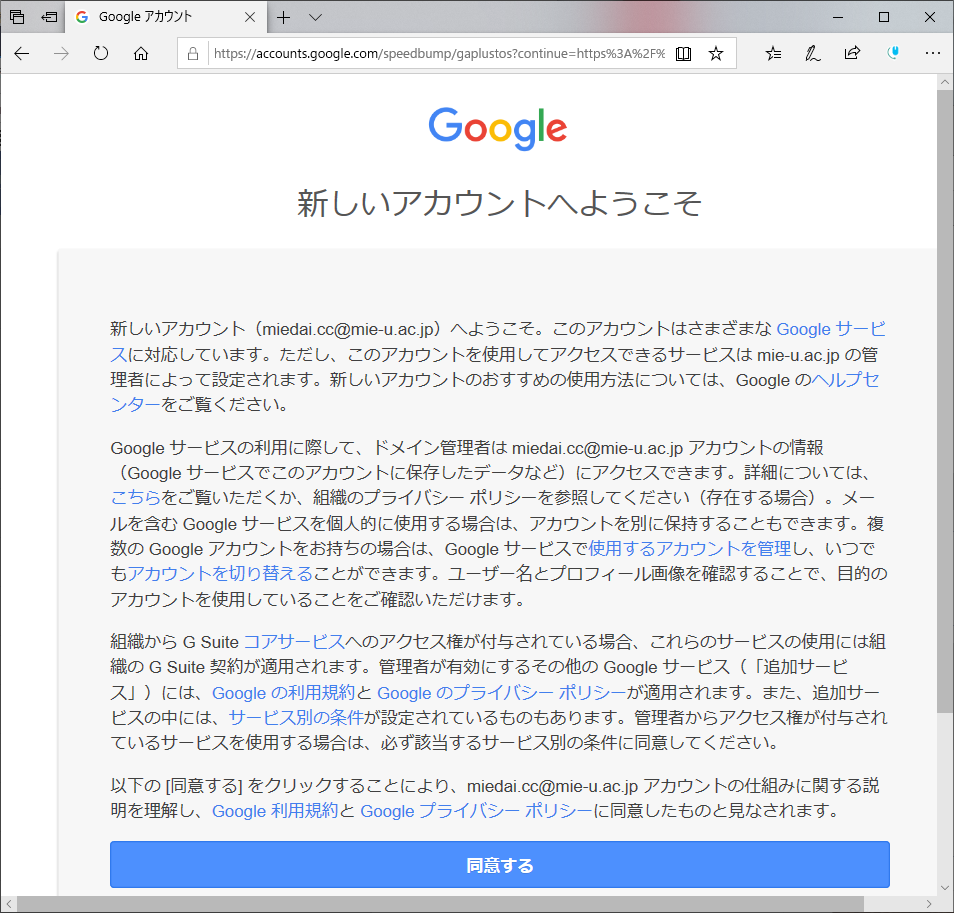Open a new tab with the plus button
Image resolution: width=954 pixels, height=913 pixels.
284,17
